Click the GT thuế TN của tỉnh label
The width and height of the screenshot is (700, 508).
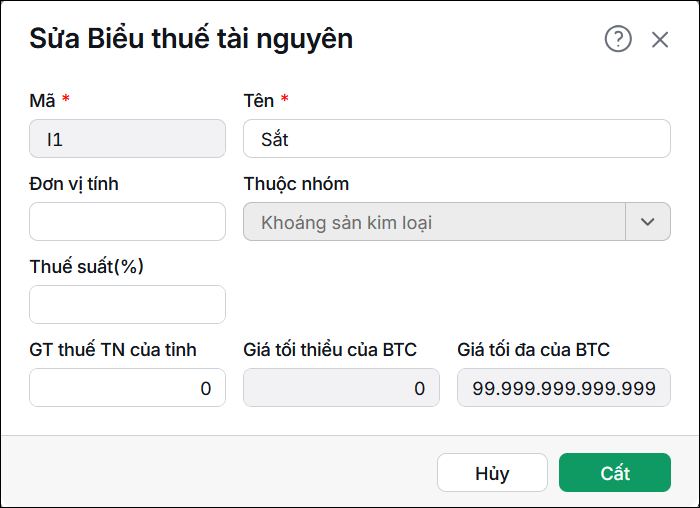click(113, 350)
